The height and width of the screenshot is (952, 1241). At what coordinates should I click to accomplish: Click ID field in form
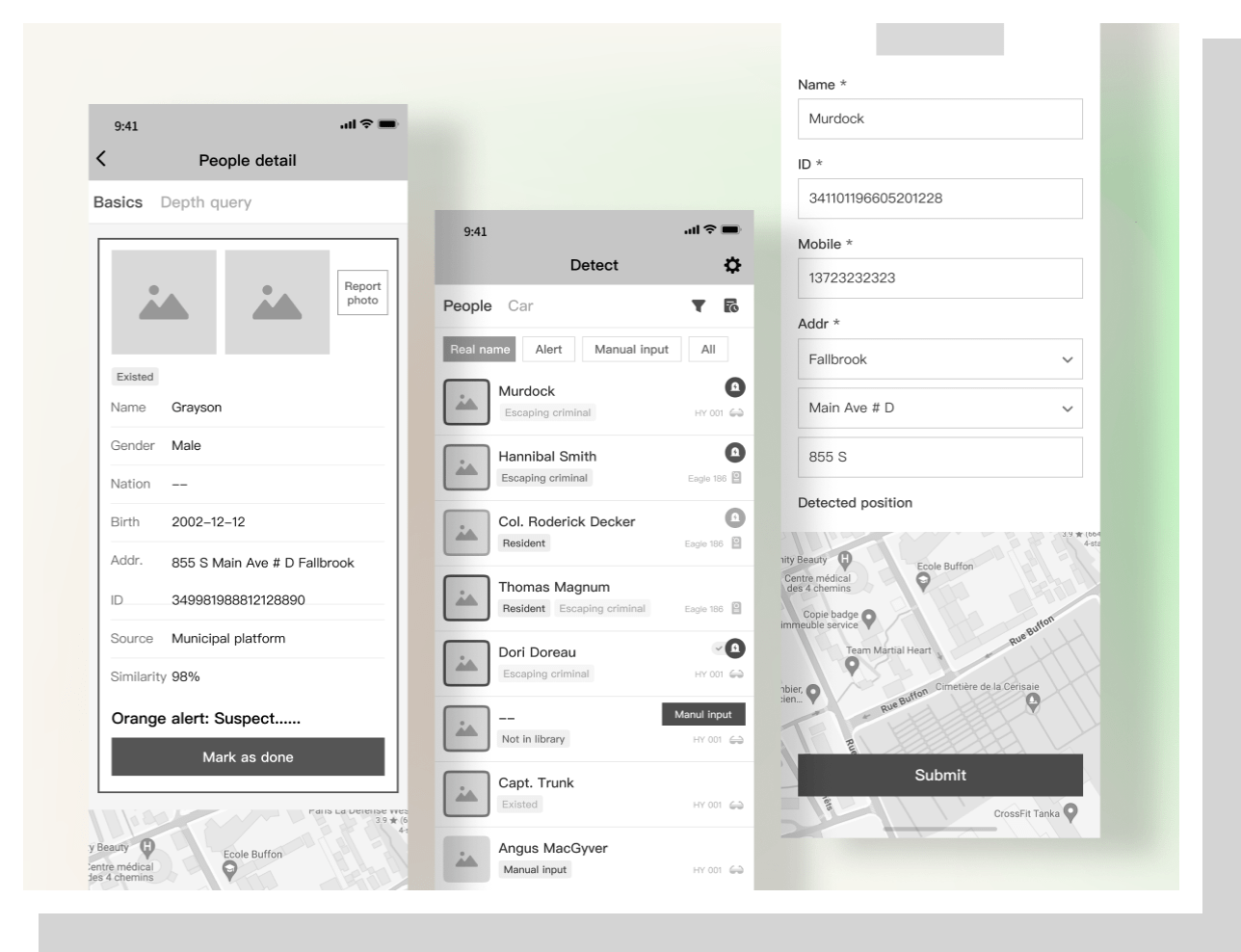[940, 198]
